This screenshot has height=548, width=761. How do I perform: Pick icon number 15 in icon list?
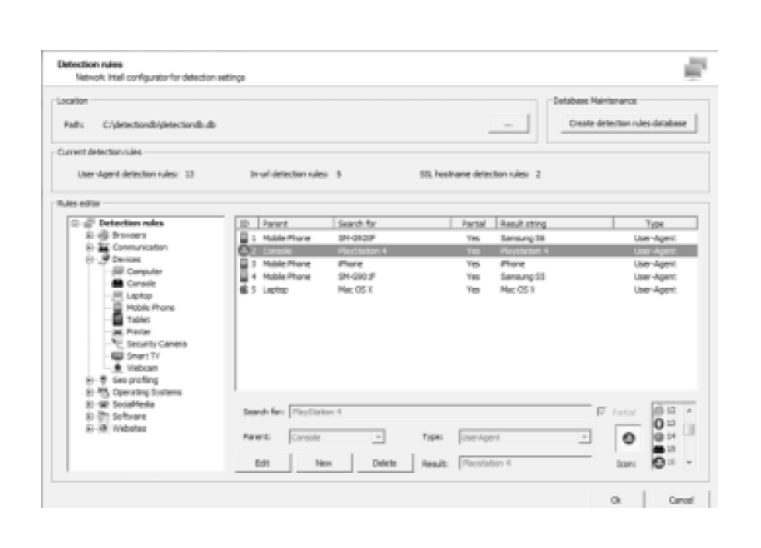tap(659, 449)
